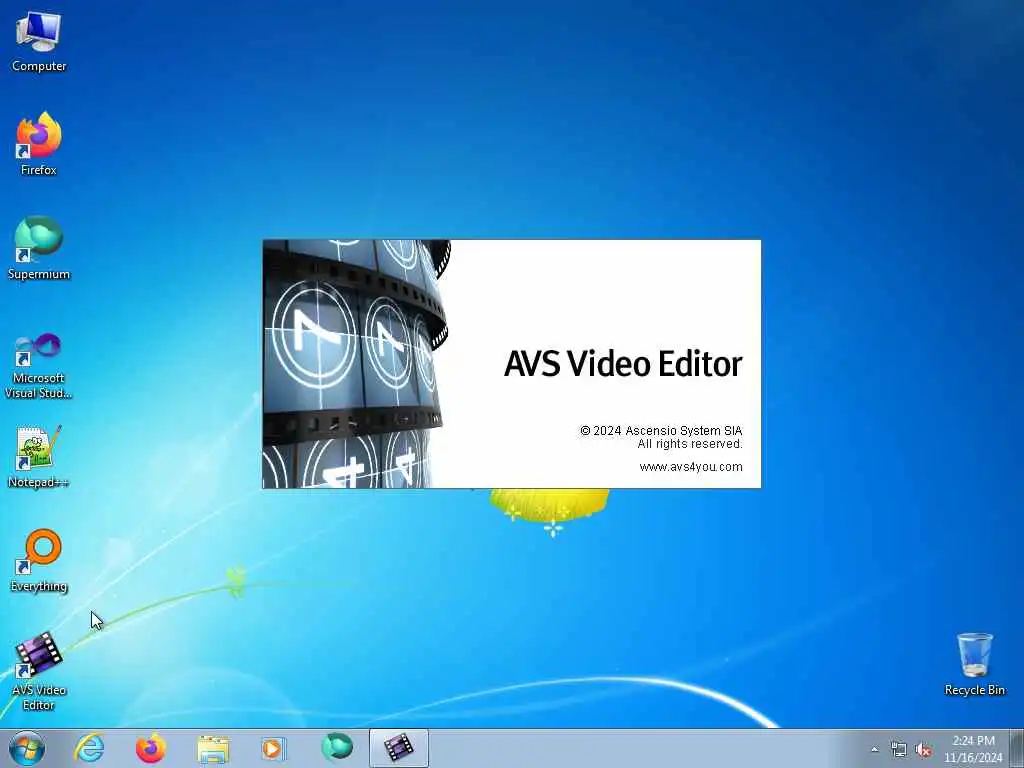
Task: Show hidden system tray icons
Action: pyautogui.click(x=874, y=749)
